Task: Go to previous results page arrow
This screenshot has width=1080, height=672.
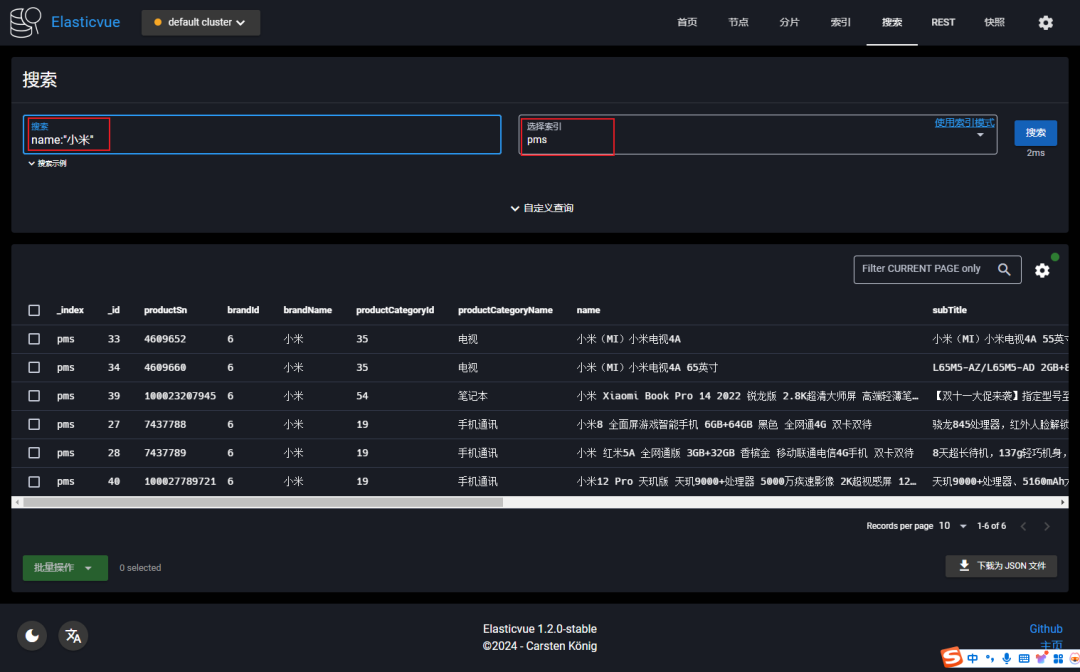Action: (1023, 526)
